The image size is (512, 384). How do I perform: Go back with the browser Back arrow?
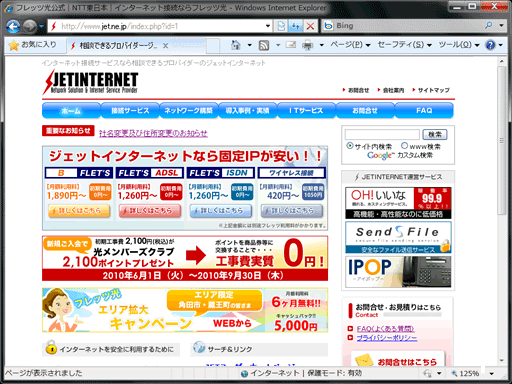pyautogui.click(x=13, y=26)
